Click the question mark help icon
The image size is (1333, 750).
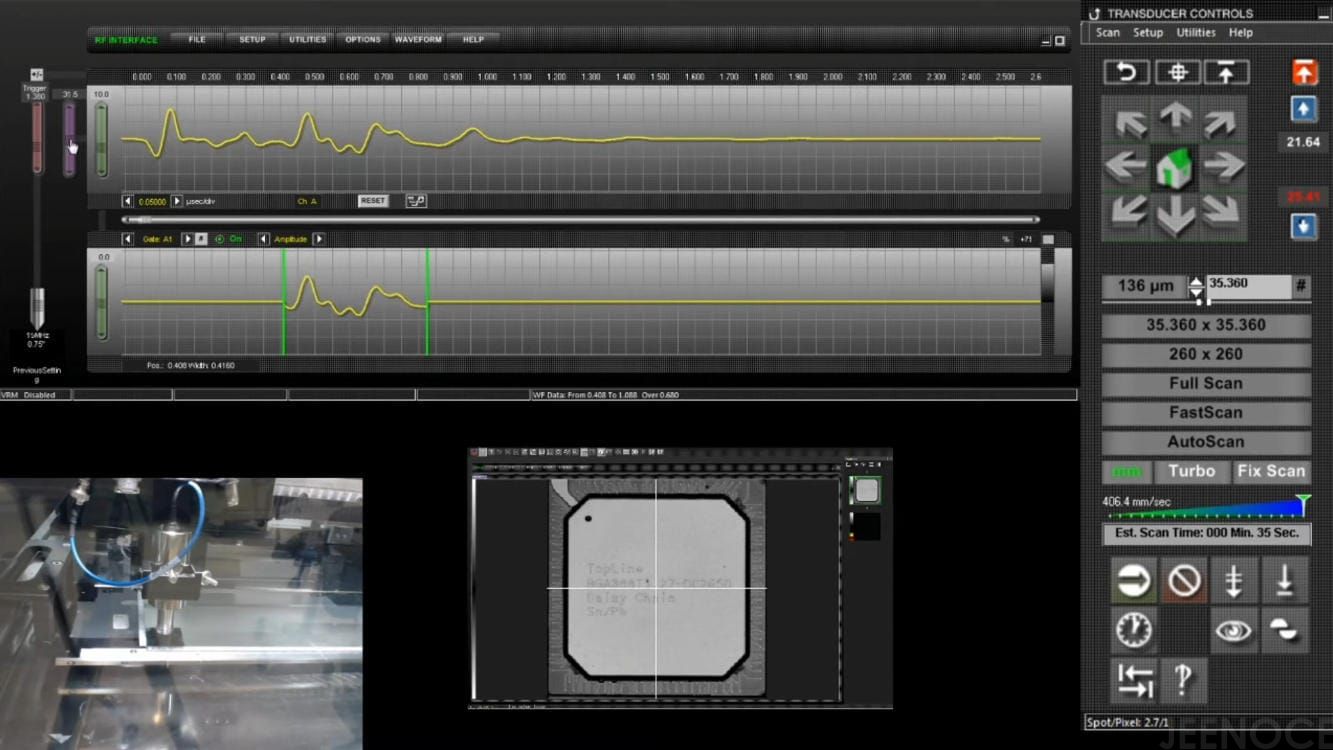1183,680
